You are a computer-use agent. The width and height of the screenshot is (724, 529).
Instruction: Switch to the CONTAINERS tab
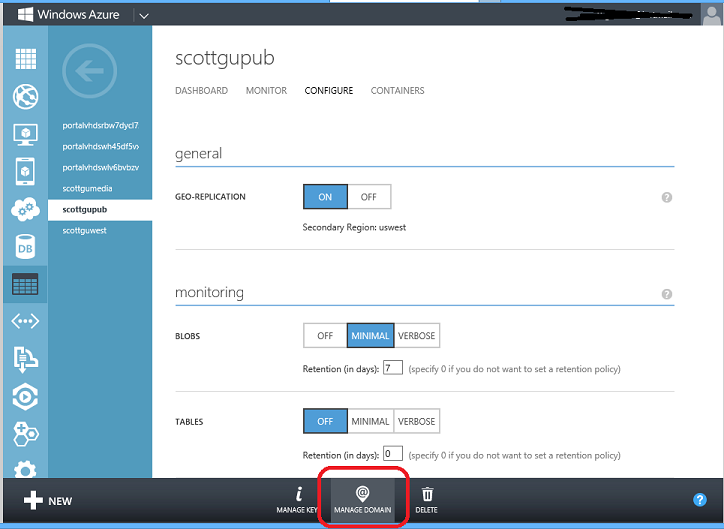pos(398,90)
